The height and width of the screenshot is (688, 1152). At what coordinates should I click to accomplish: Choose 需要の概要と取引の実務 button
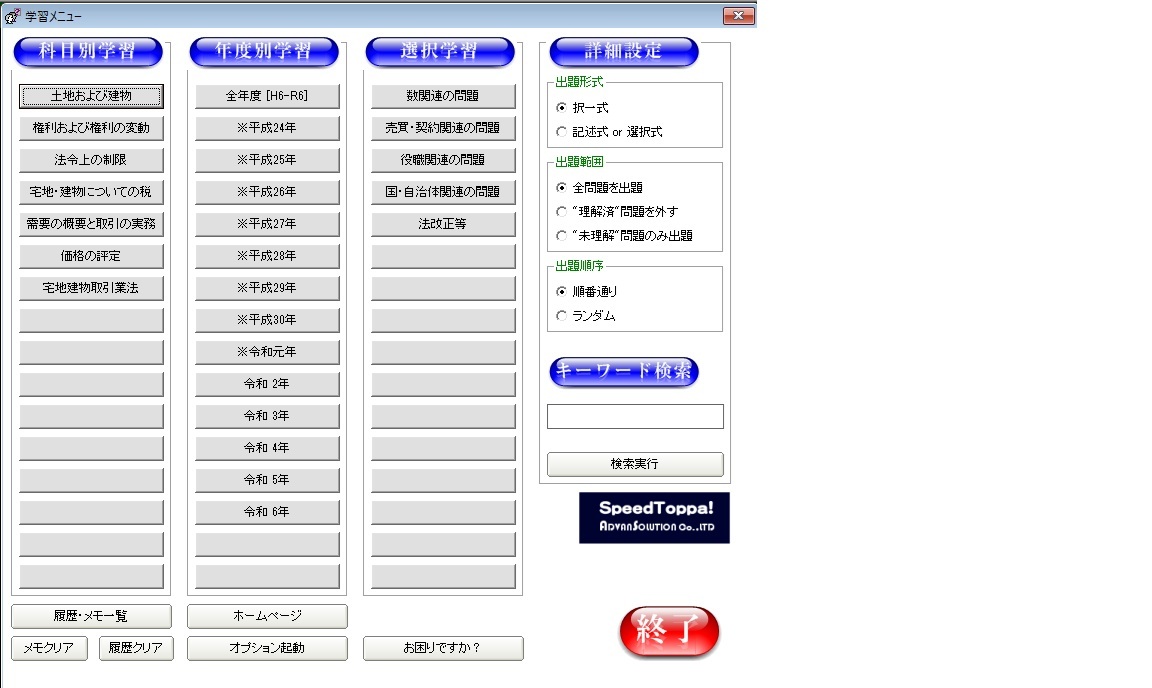(91, 224)
